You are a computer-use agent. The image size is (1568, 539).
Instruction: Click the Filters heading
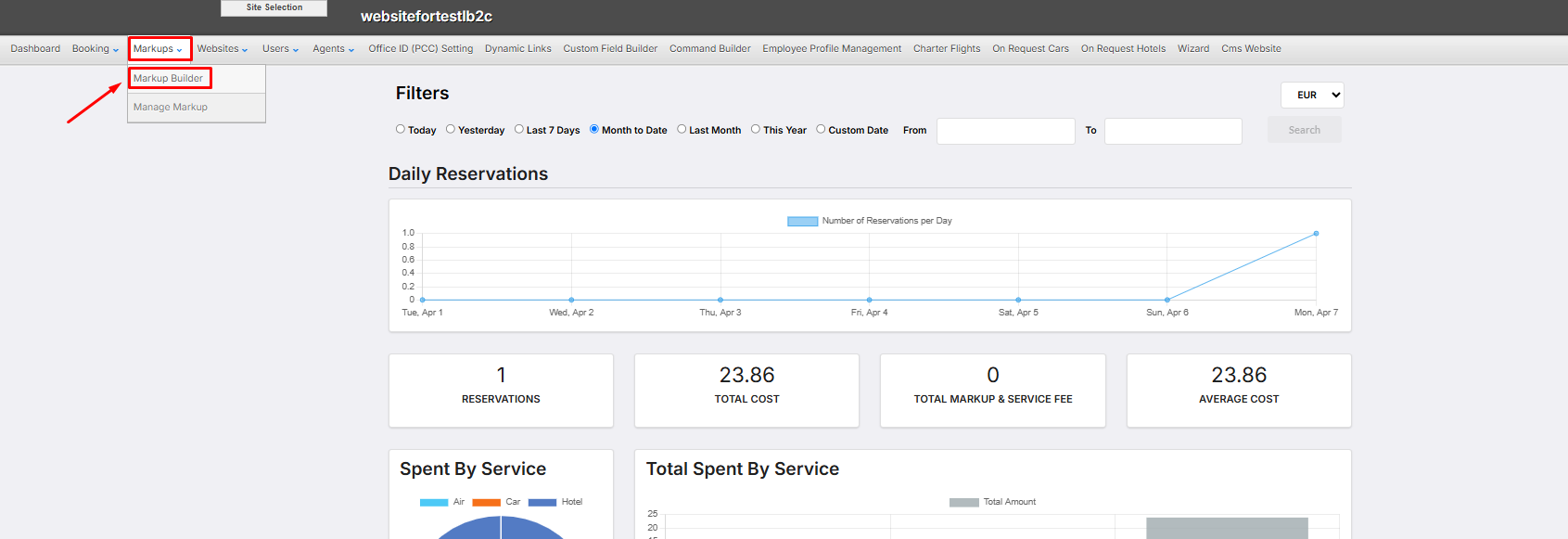pos(422,94)
